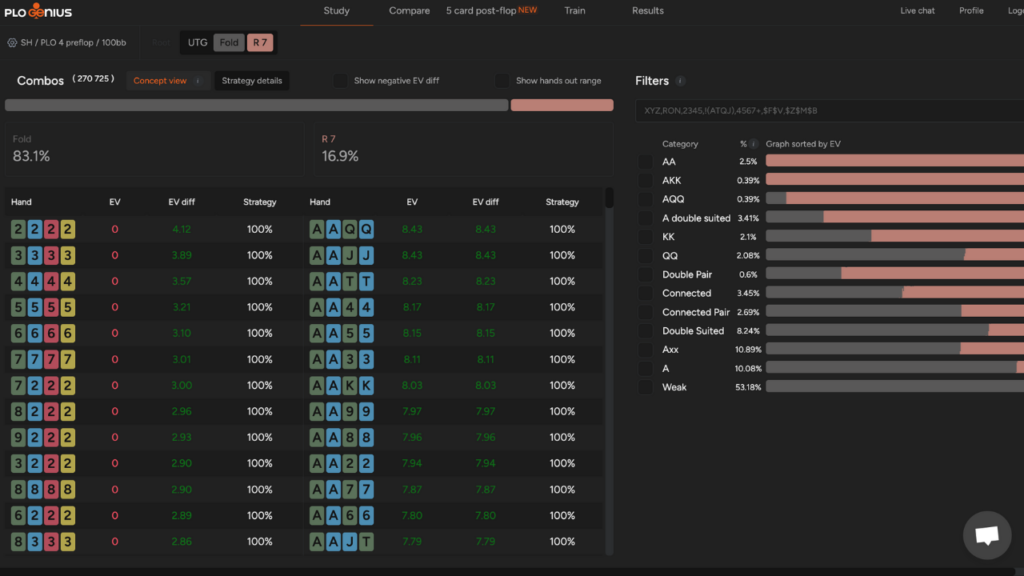
Task: Check the AA category filter
Action: [x=645, y=162]
